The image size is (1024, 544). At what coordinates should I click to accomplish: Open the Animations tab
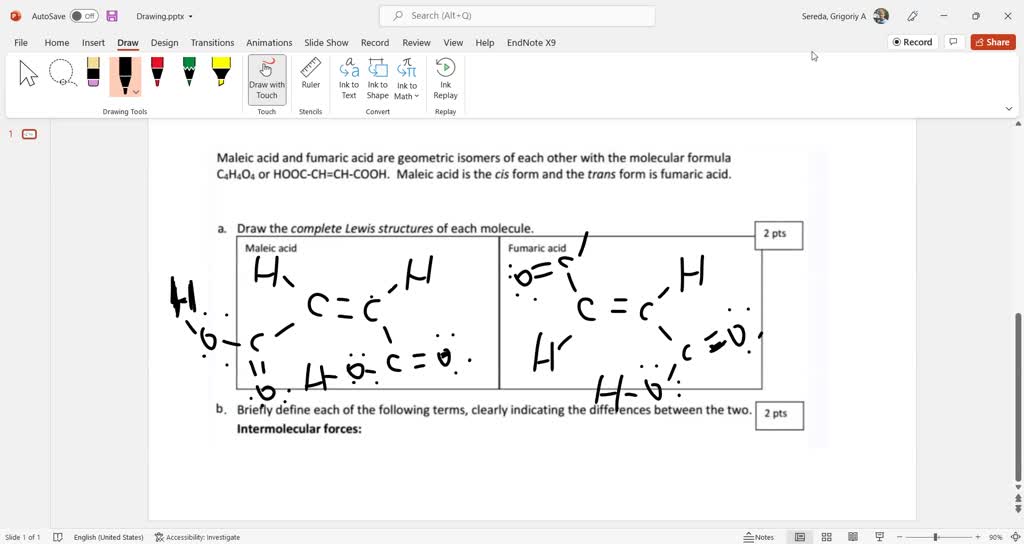pos(269,42)
